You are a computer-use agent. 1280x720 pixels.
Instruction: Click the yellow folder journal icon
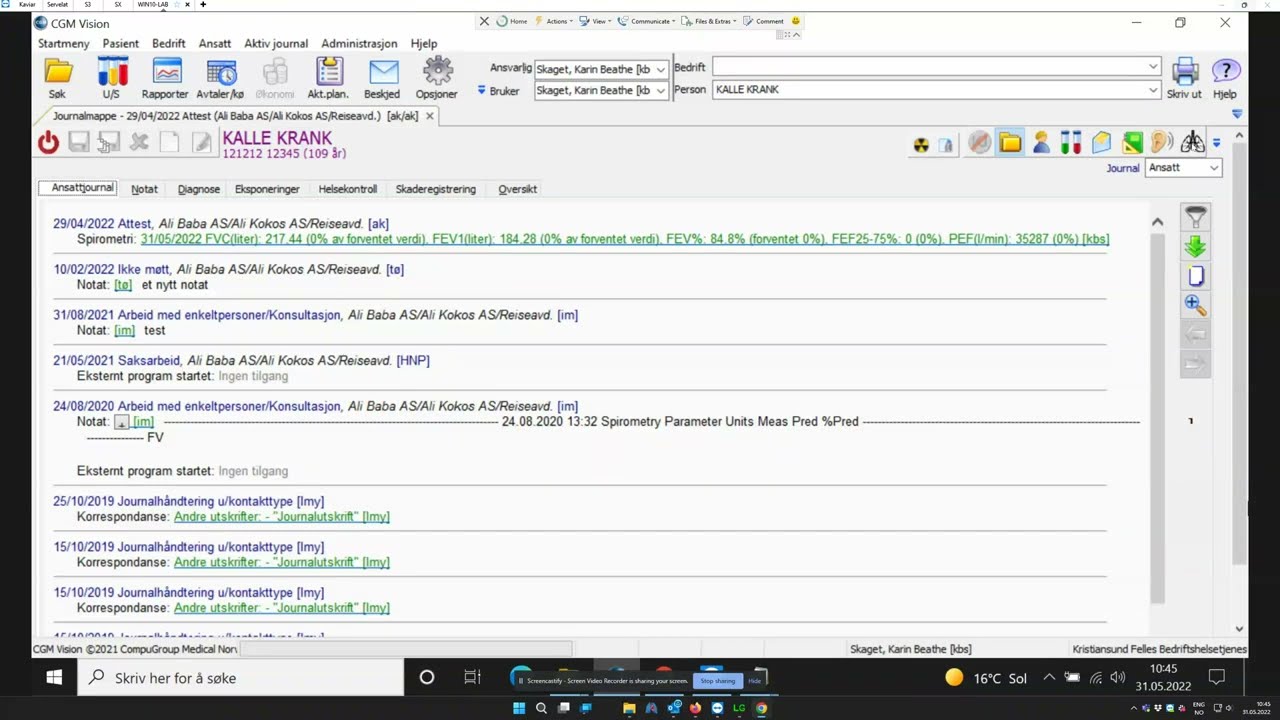click(x=1010, y=143)
